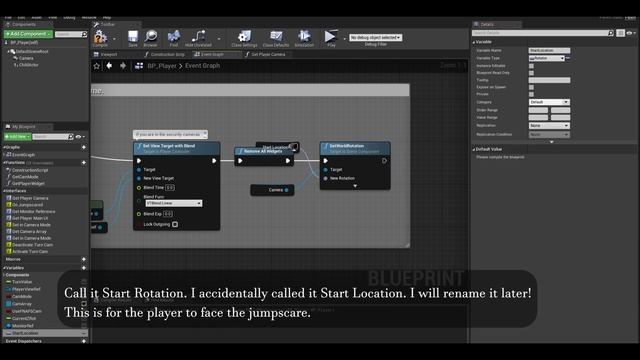Navigate back in graph history

pos(109,66)
